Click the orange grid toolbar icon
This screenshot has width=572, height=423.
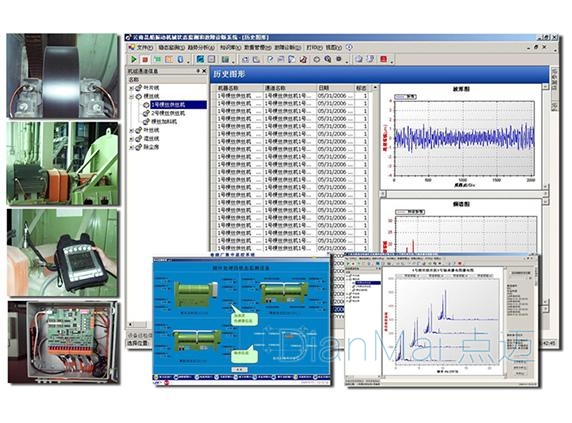pyautogui.click(x=169, y=59)
